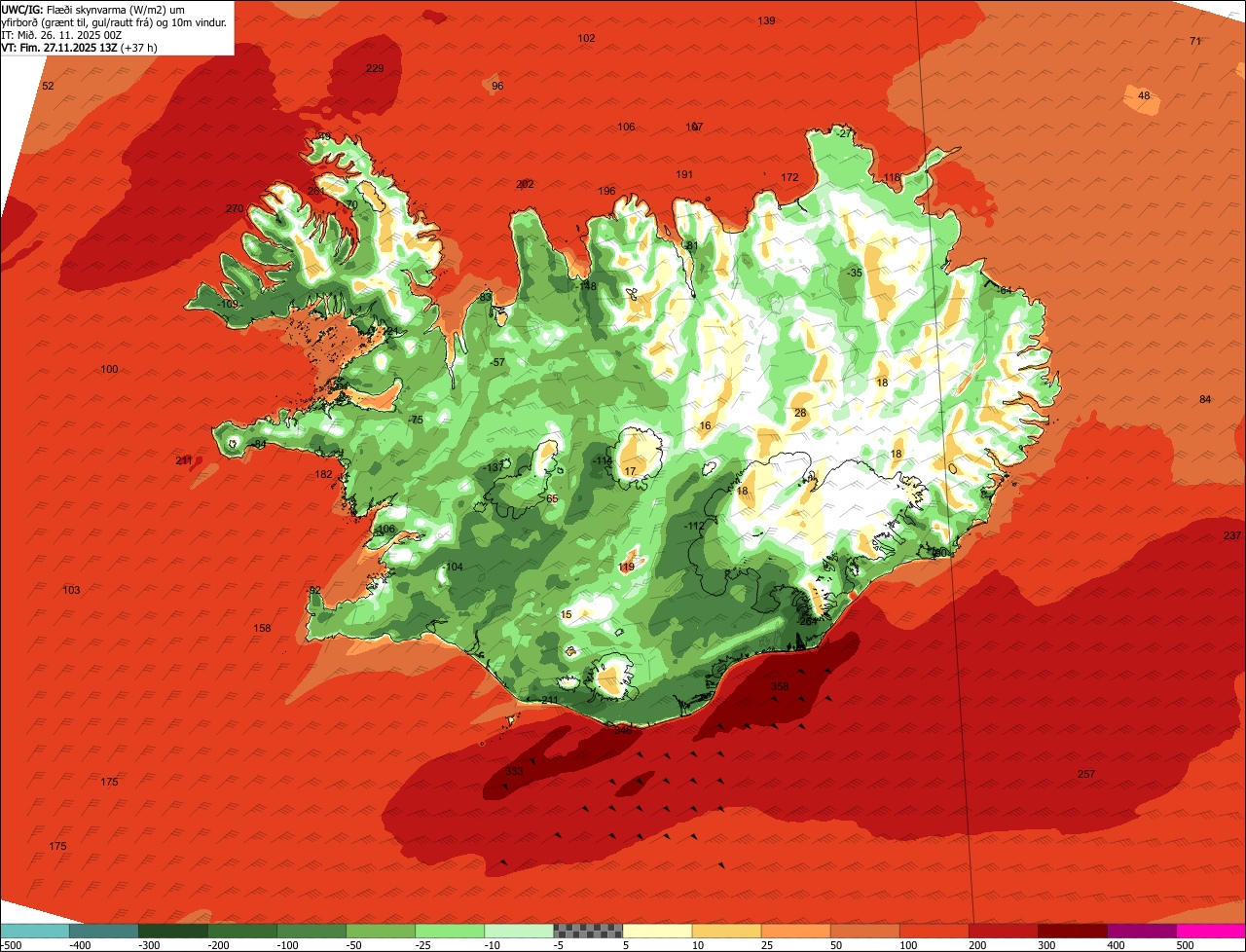1246x952 pixels.
Task: Click the flux value 191 on the map
Action: click(x=684, y=174)
